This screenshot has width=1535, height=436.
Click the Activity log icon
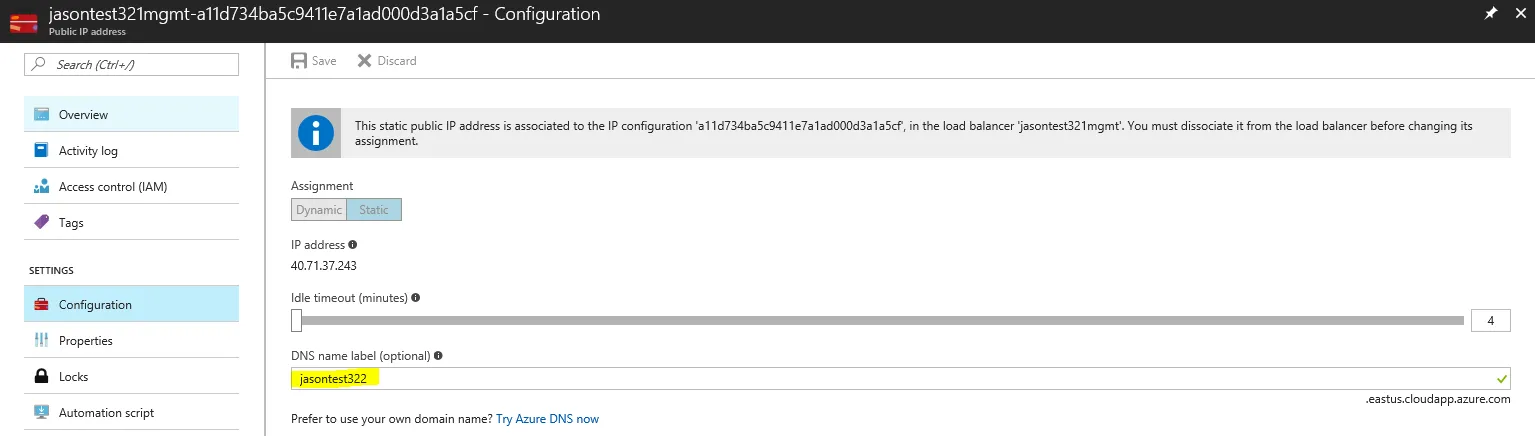41,151
